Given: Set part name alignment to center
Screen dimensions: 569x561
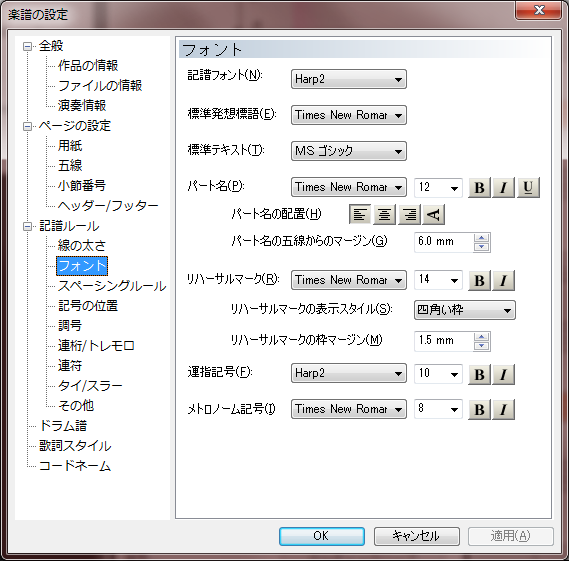Looking at the screenshot, I should (x=384, y=214).
